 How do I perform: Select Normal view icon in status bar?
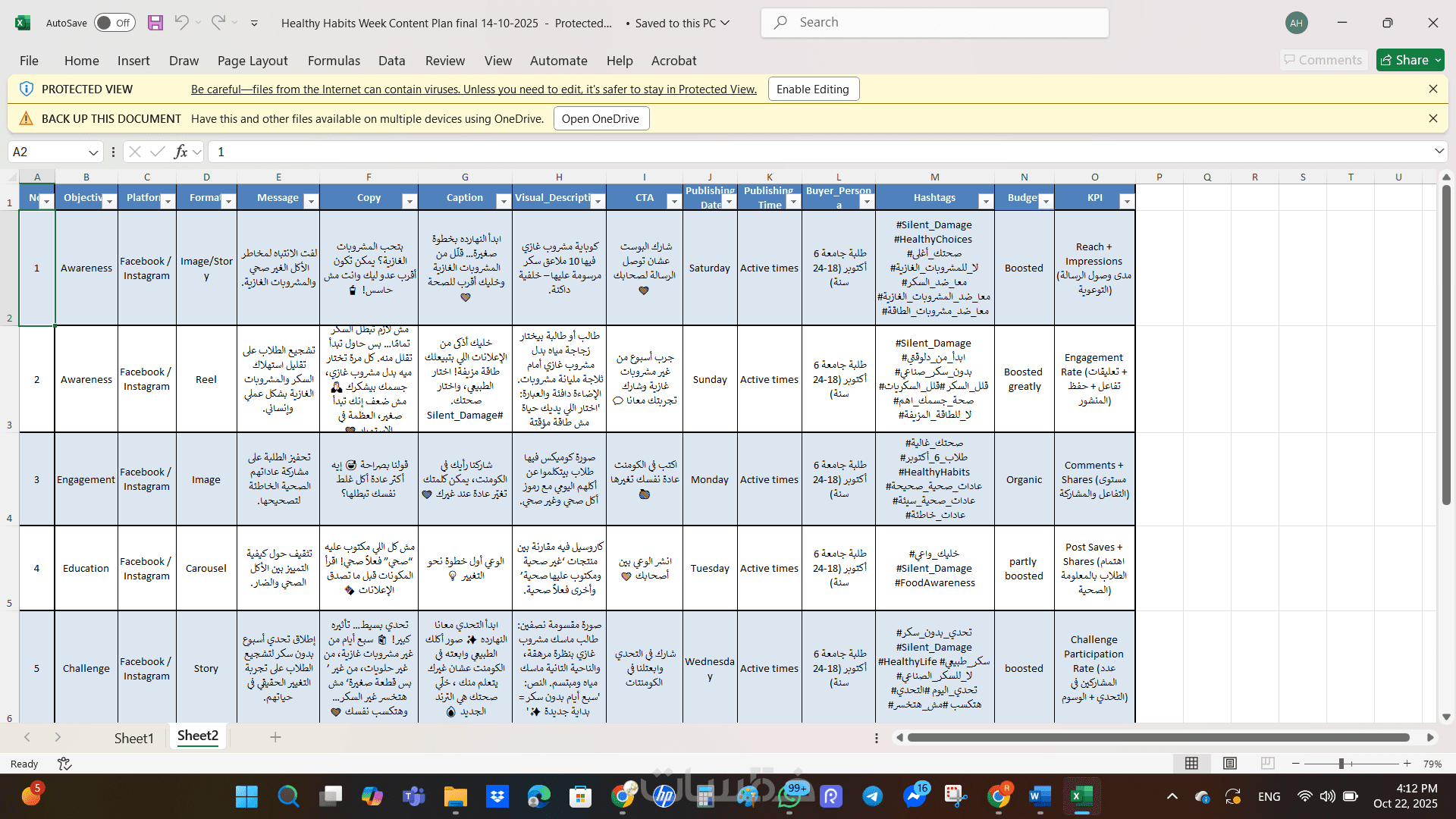click(x=1192, y=764)
